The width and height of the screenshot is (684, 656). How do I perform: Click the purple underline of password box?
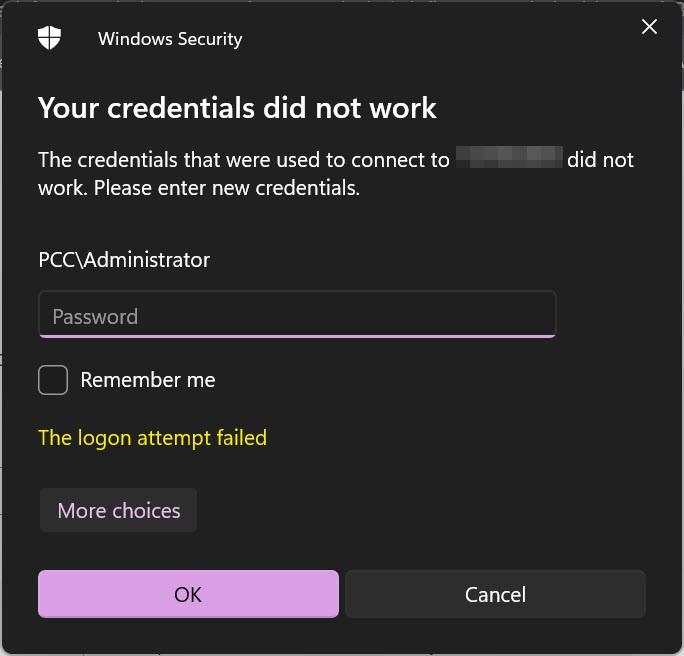297,336
